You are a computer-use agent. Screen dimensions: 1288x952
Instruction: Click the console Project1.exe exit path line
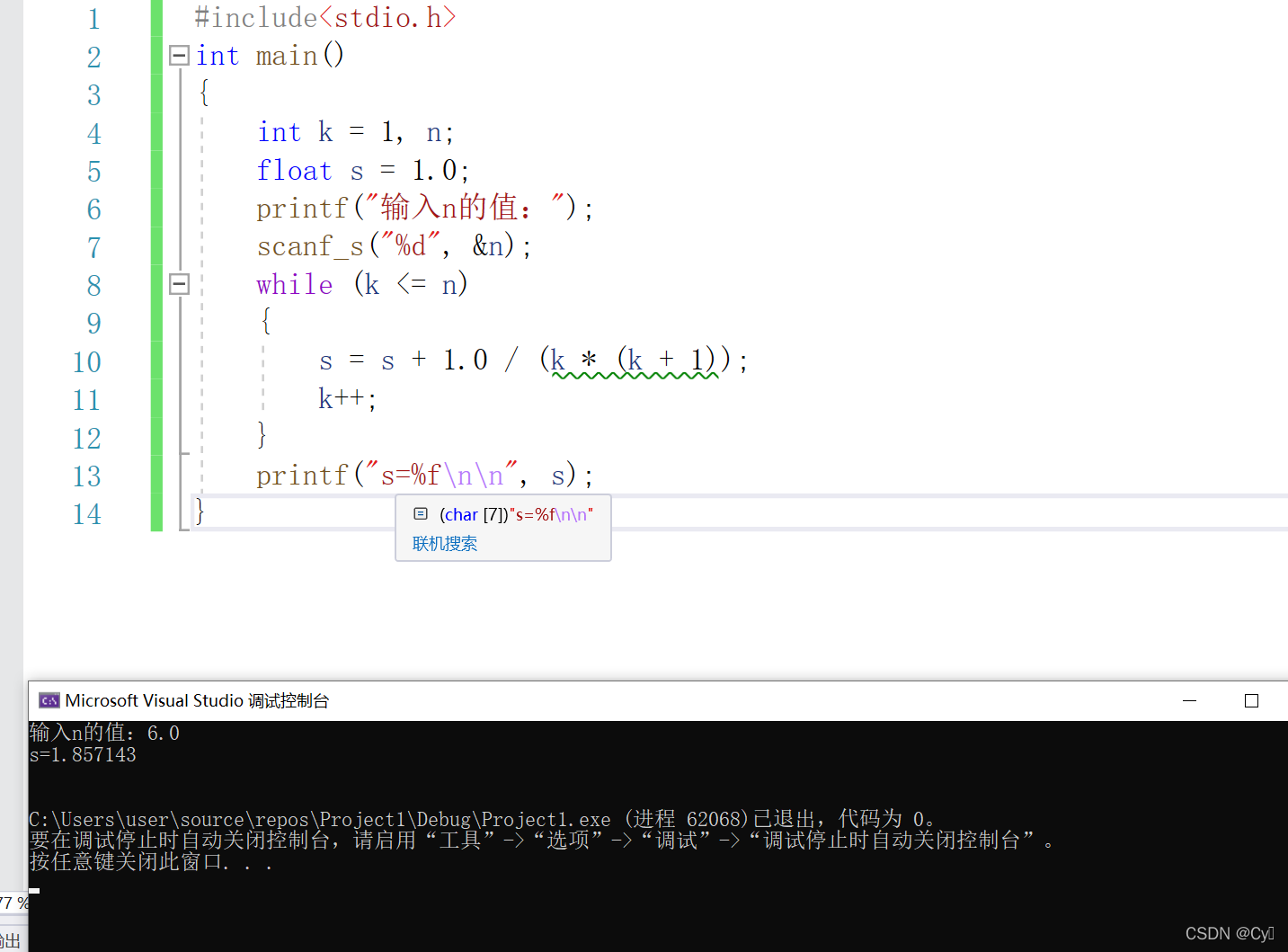pos(482,819)
